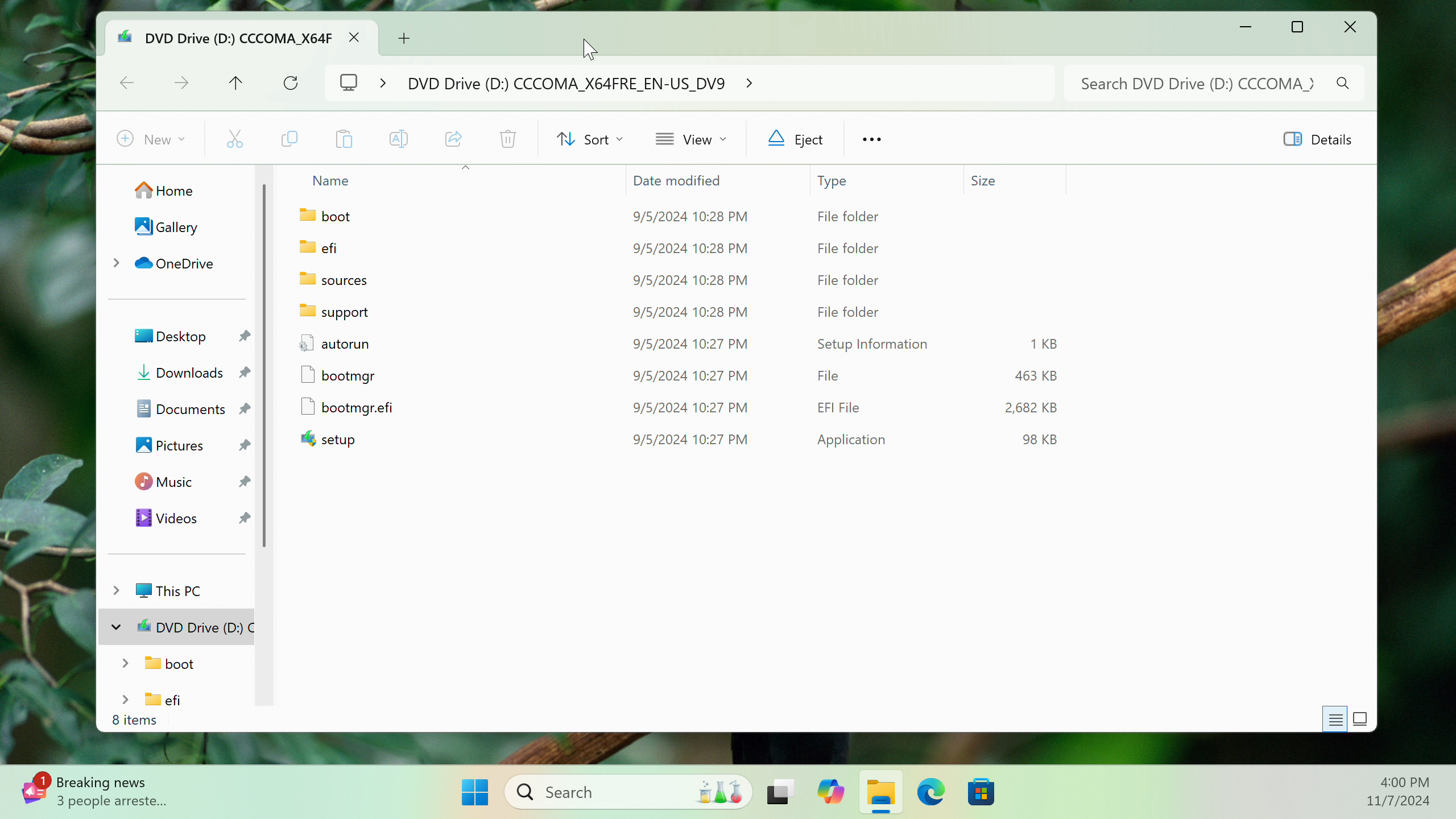The height and width of the screenshot is (819, 1456).
Task: Click the Forward navigation arrow
Action: click(x=181, y=84)
